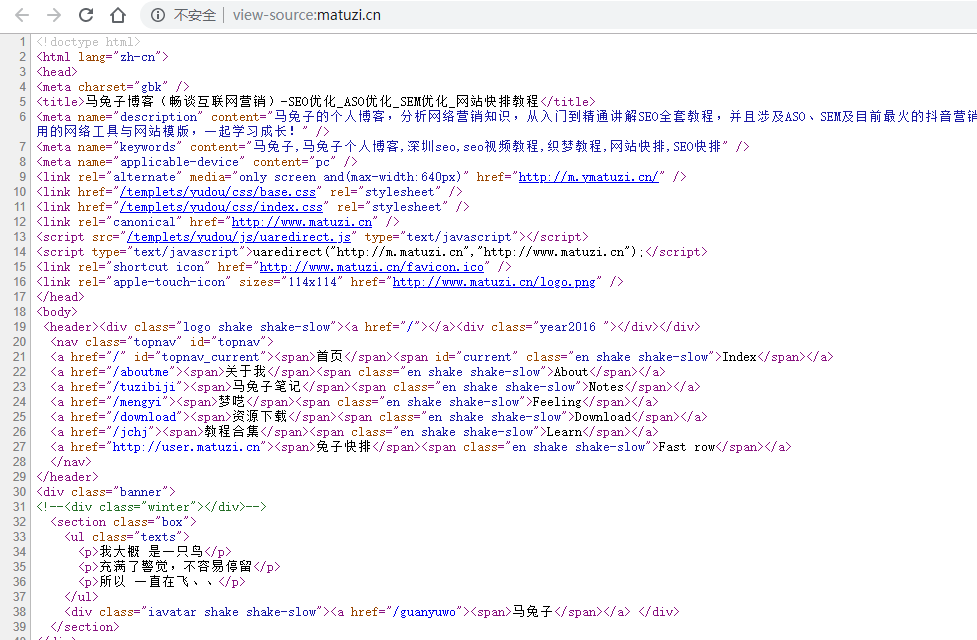977x640 pixels.
Task: Click the meta keywords line
Action: point(393,146)
